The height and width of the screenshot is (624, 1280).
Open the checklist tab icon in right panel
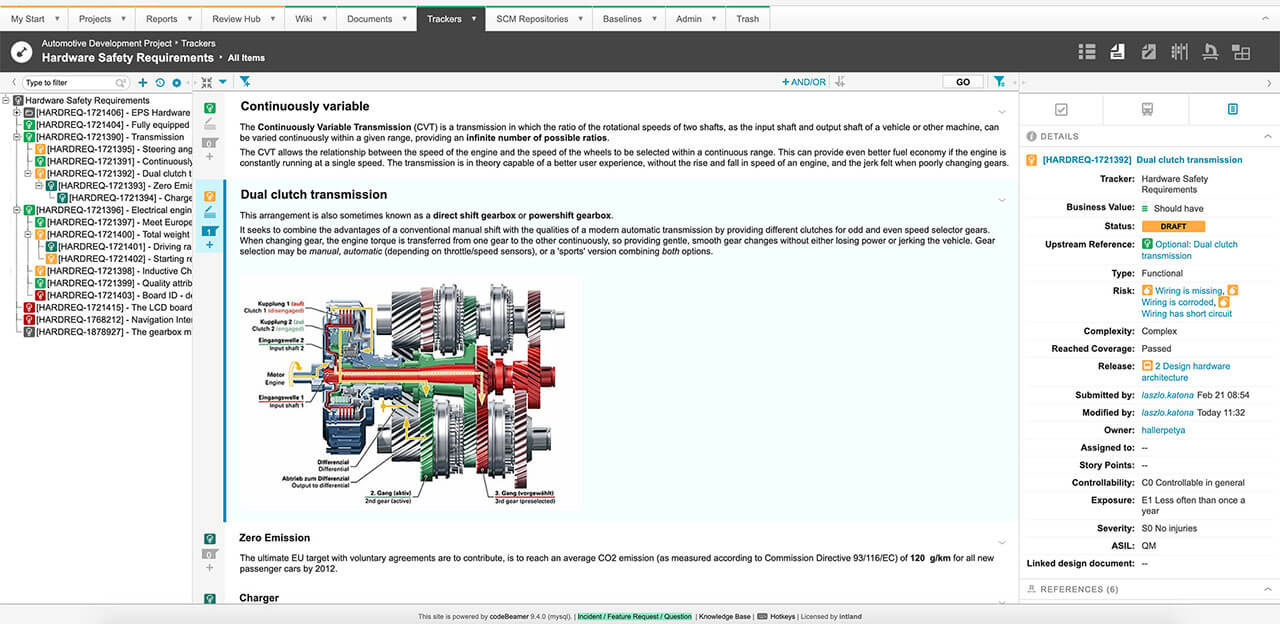(x=1061, y=109)
